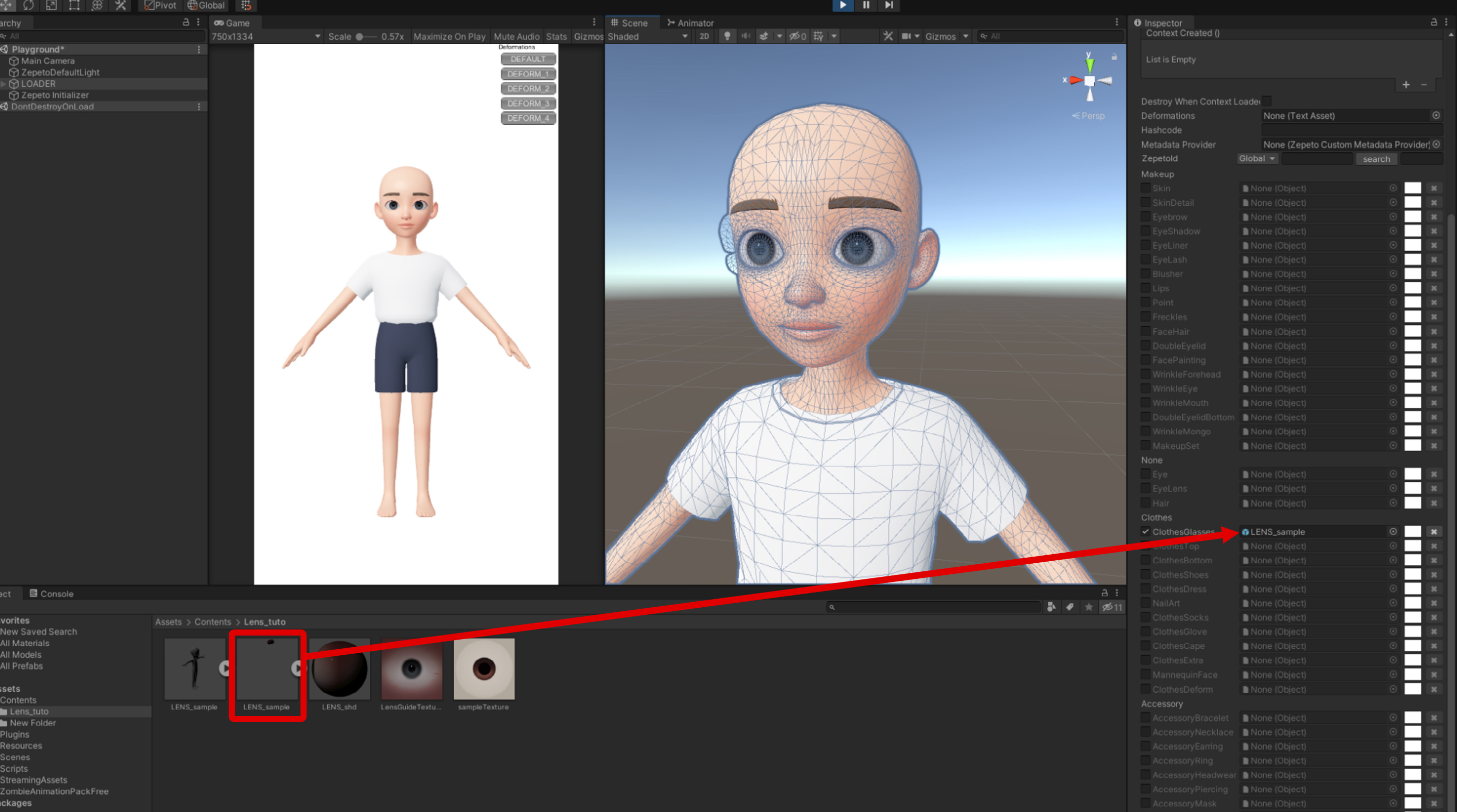Screen dimensions: 1457x812
Task: Switch to the Animator tab
Action: click(690, 23)
